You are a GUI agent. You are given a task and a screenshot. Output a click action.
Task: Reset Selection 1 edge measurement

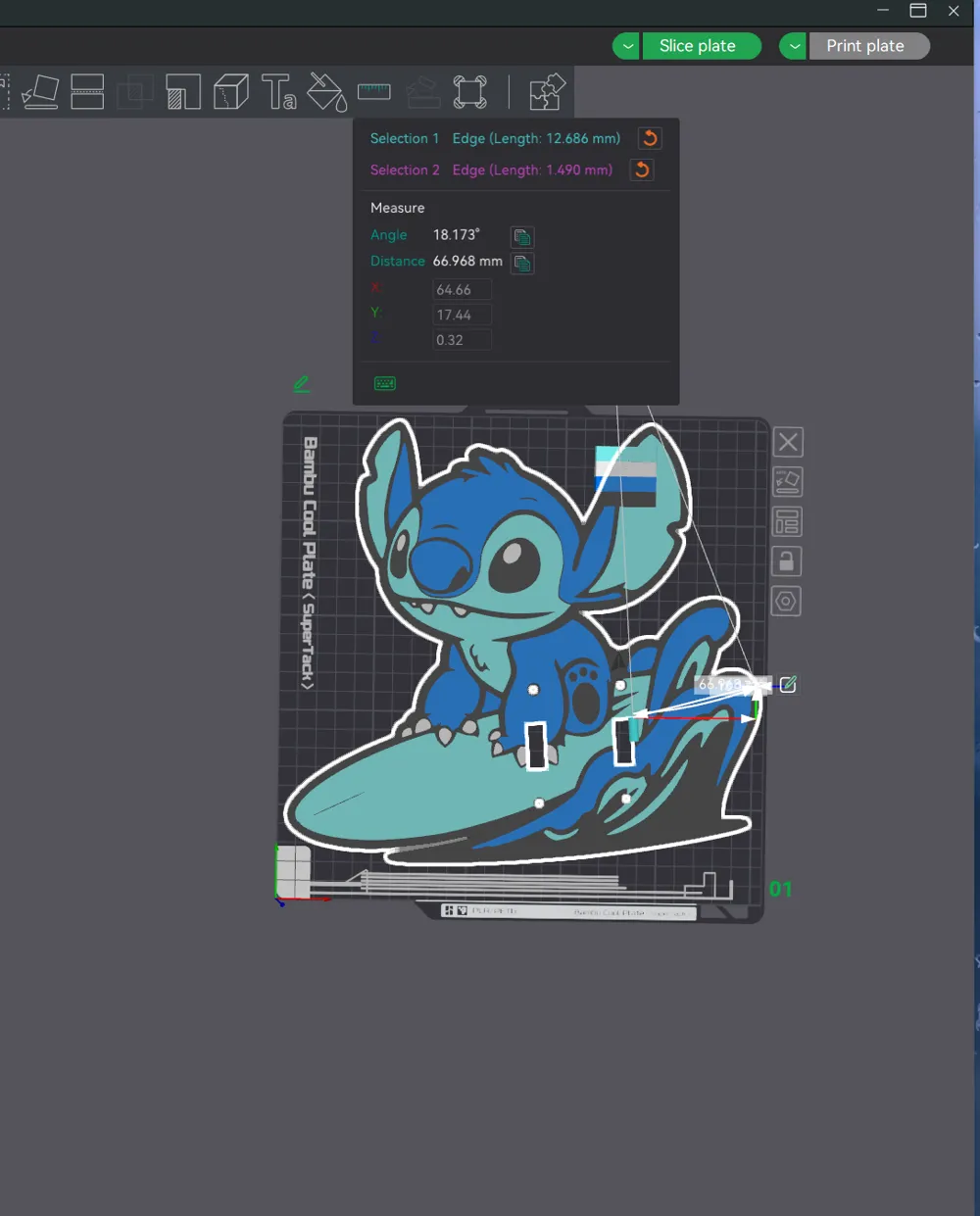pos(650,138)
